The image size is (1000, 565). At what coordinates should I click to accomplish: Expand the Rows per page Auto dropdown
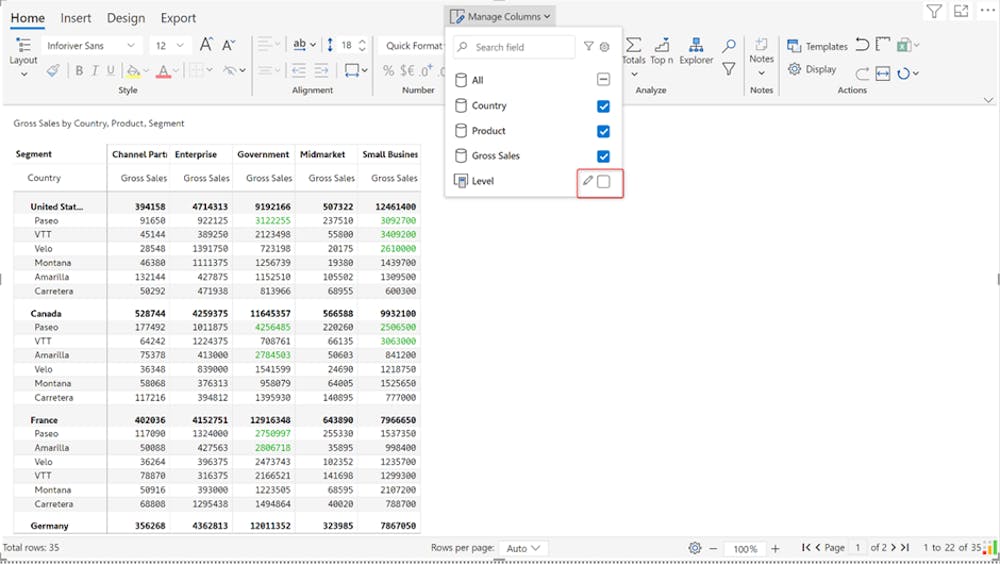coord(525,548)
